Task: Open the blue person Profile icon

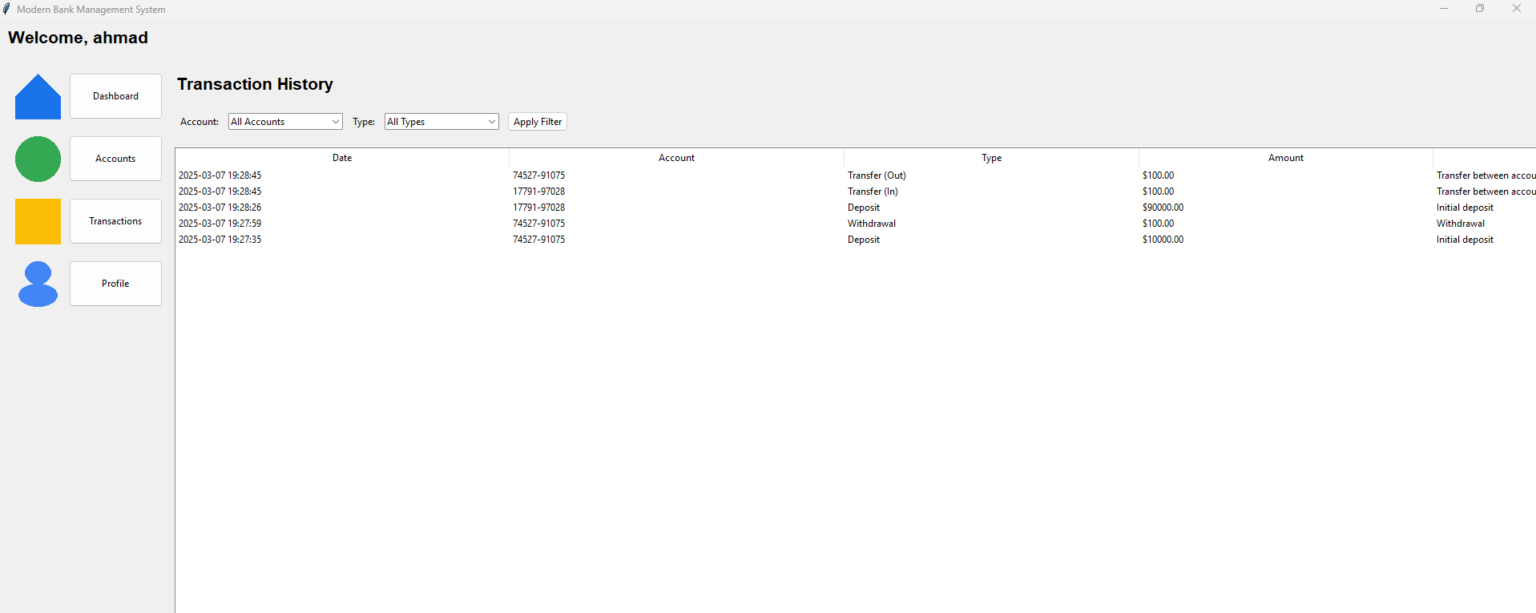Action: 37,283
